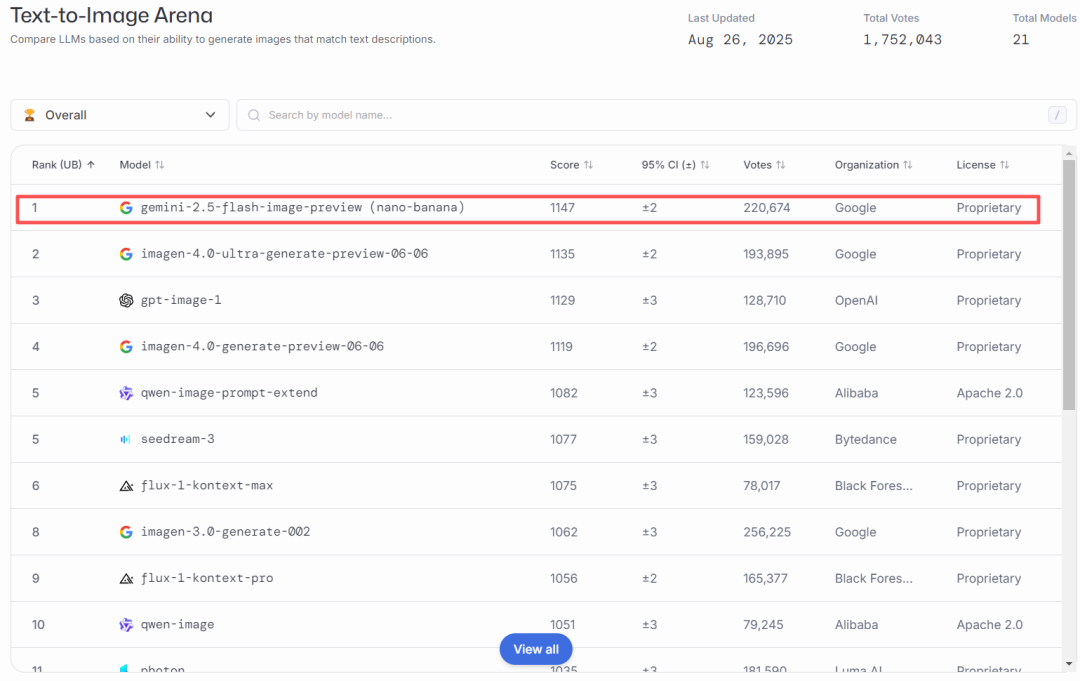The width and height of the screenshot is (1080, 681).
Task: Click the Bytedance organization cell
Action: click(x=866, y=439)
